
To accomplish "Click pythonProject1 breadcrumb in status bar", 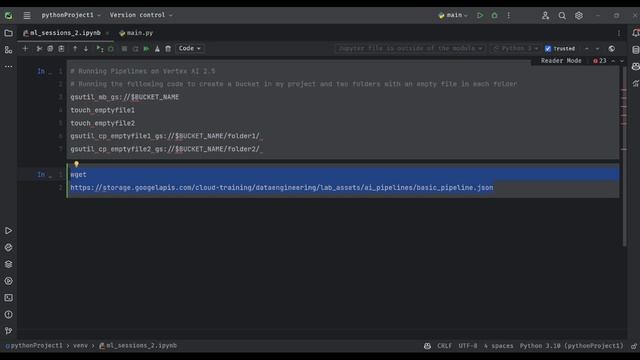I will 34,345.
